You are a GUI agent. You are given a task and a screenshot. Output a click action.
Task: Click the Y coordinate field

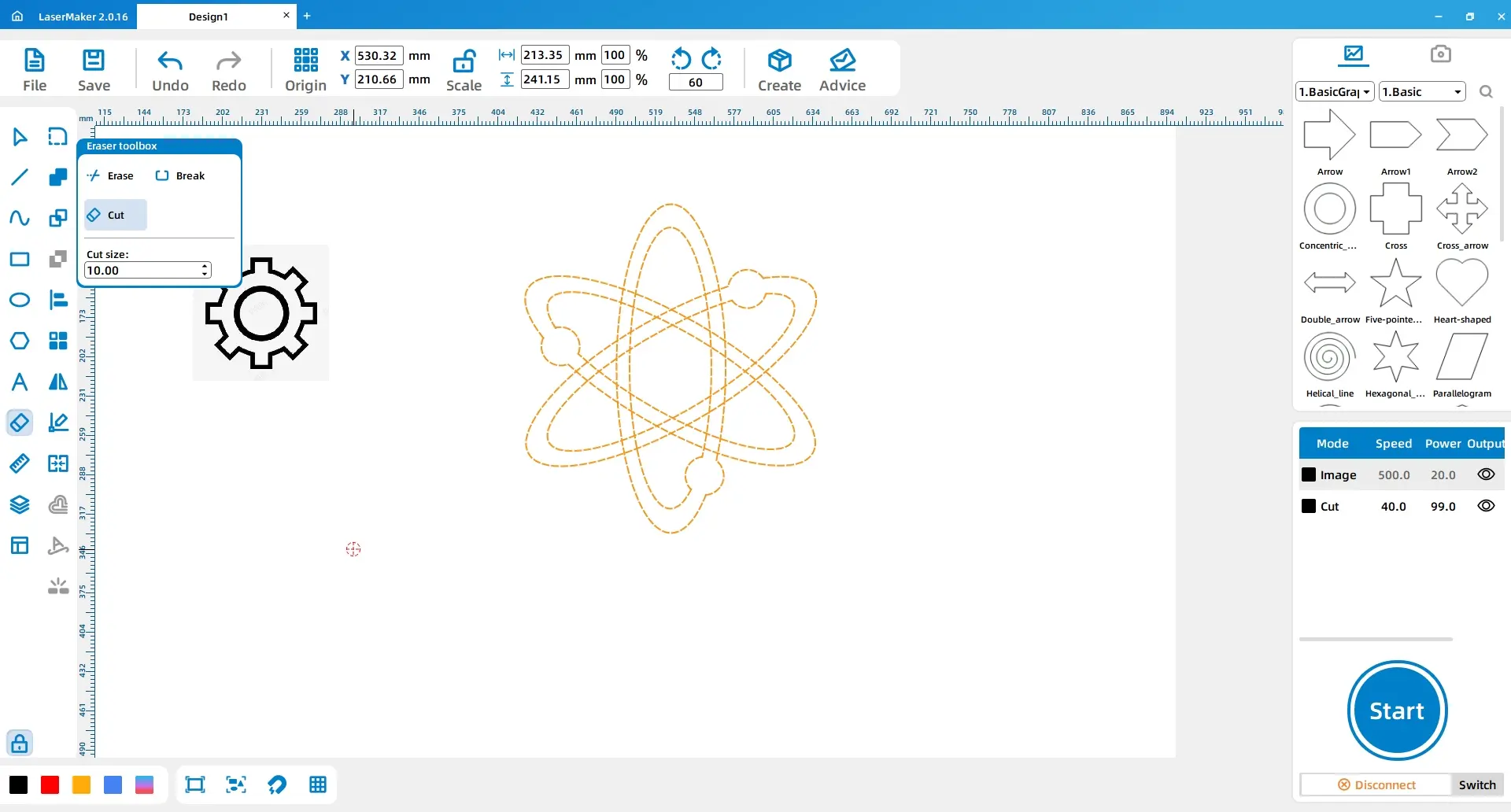pyautogui.click(x=379, y=79)
